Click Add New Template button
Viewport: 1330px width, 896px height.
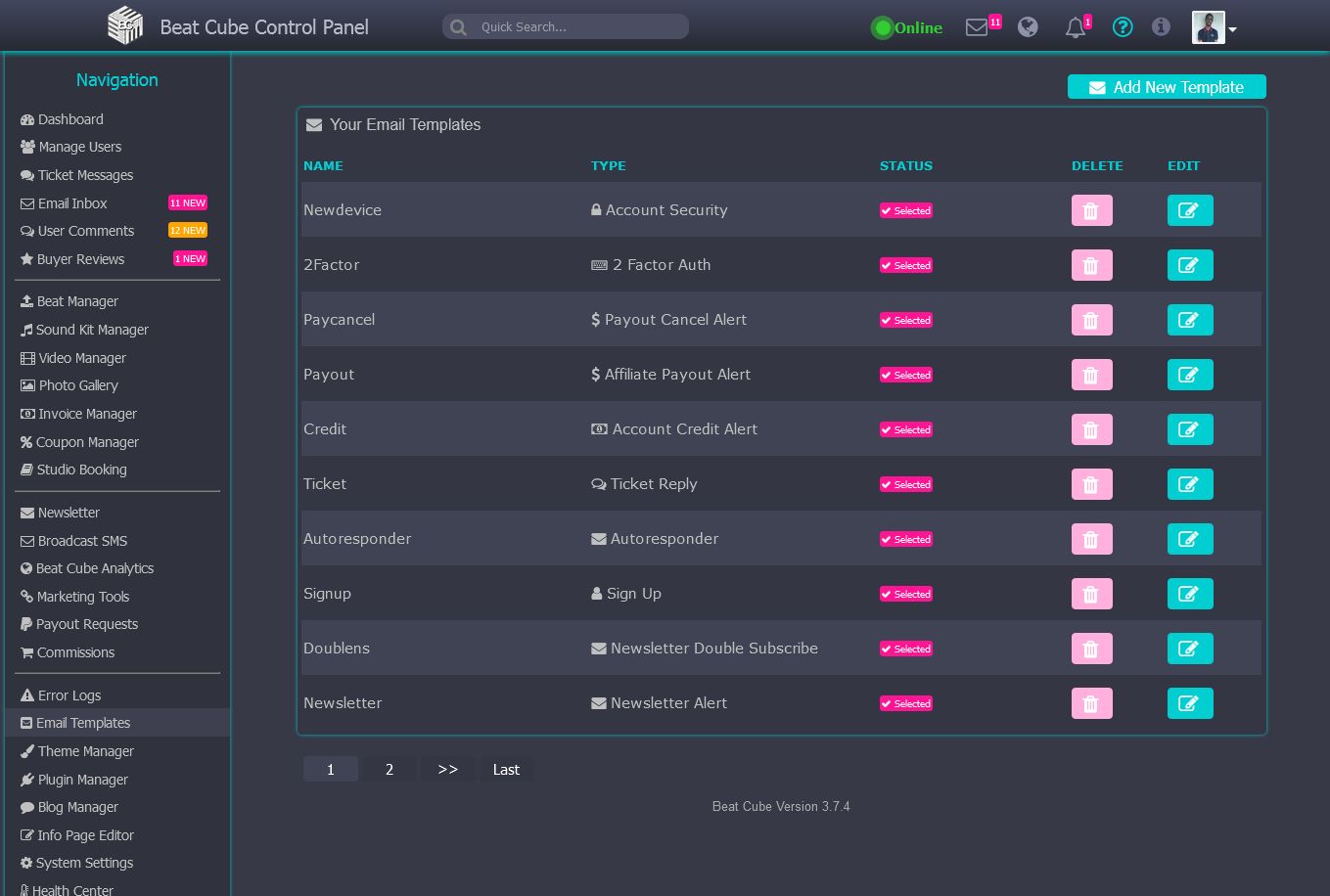pyautogui.click(x=1167, y=87)
